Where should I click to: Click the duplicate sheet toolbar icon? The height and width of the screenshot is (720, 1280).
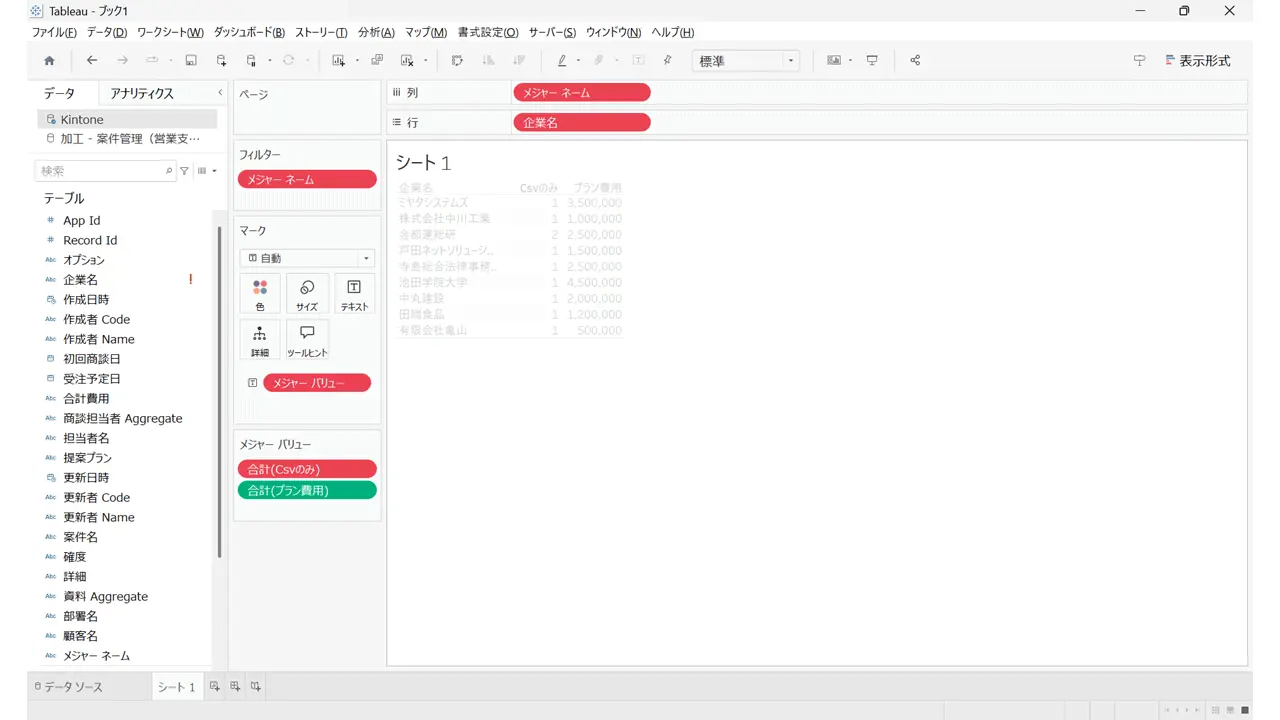pos(377,60)
